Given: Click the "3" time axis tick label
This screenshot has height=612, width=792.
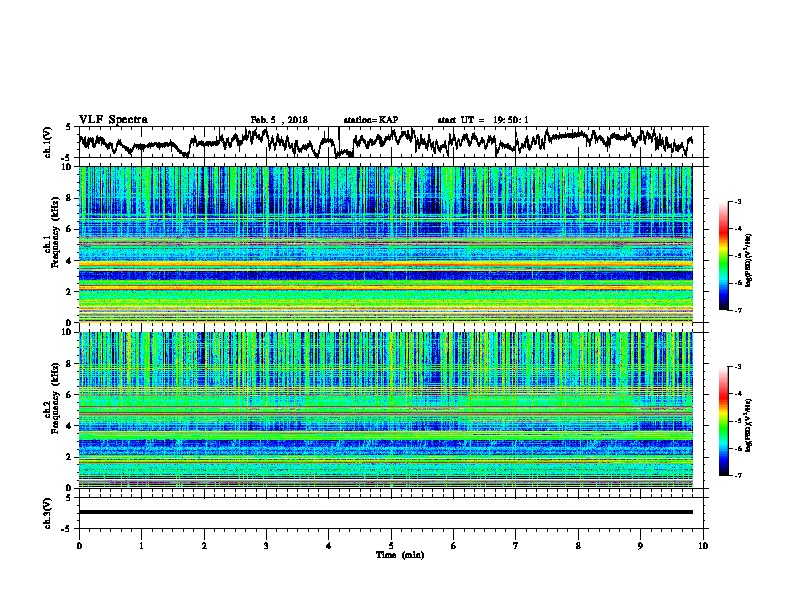Looking at the screenshot, I should [x=266, y=546].
